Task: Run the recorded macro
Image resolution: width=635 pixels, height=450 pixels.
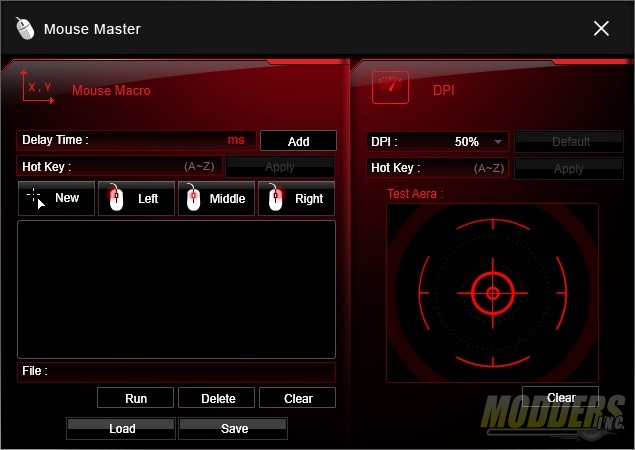Action: click(x=136, y=398)
